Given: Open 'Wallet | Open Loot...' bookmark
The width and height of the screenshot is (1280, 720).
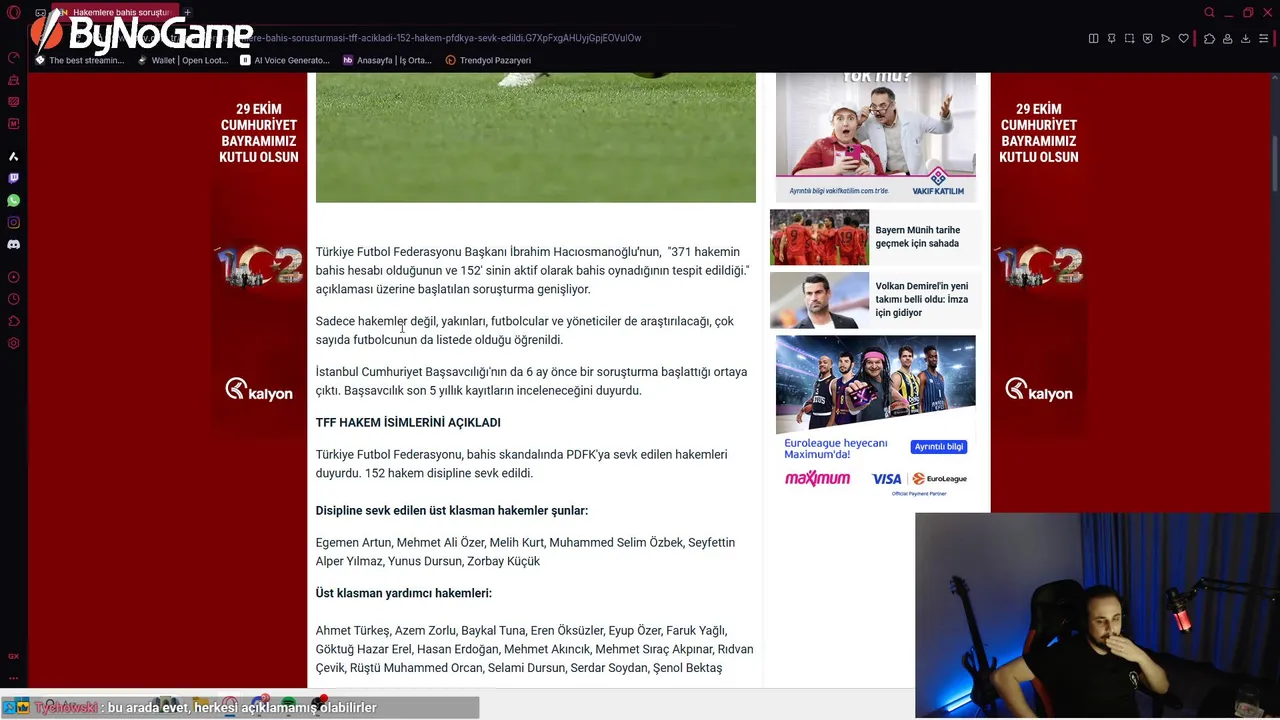Looking at the screenshot, I should pos(183,60).
